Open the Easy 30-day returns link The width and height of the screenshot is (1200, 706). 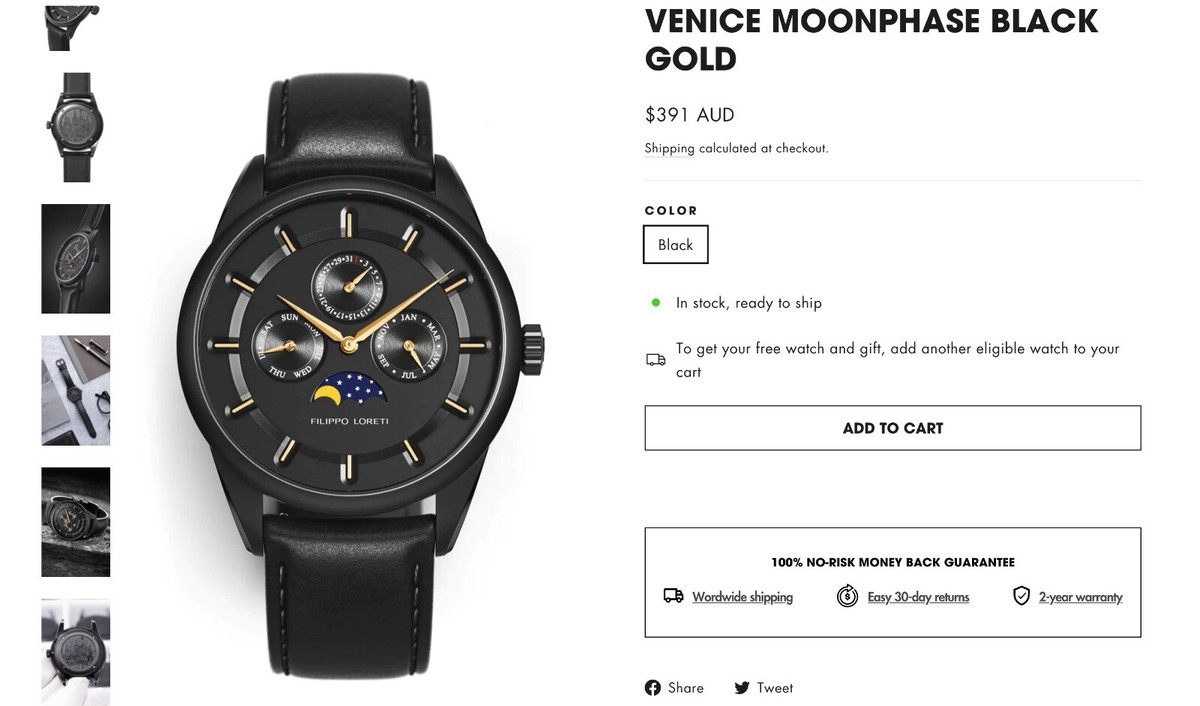(918, 597)
